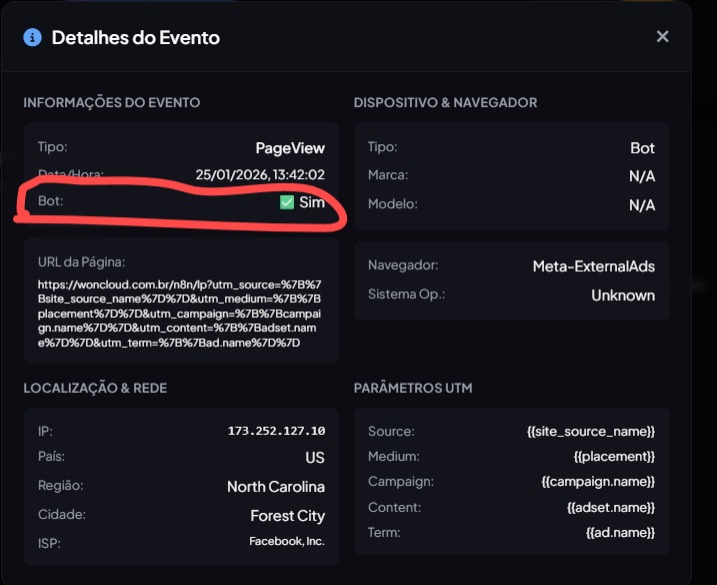Click the PageView event type value
717x585 pixels.
tap(290, 148)
